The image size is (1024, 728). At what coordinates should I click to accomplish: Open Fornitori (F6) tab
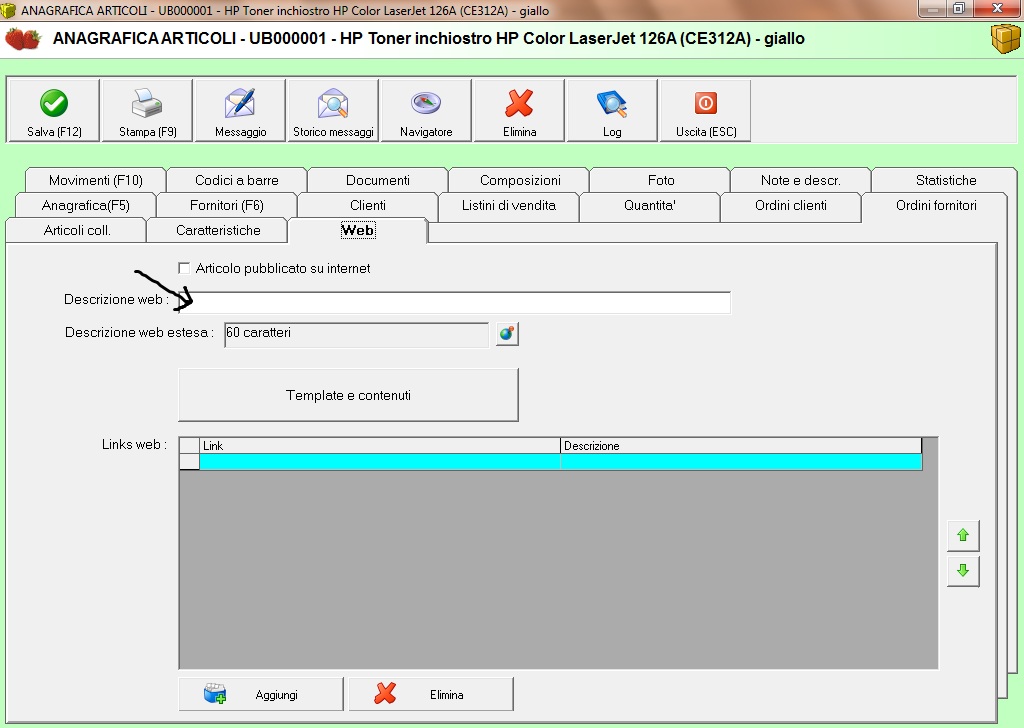(227, 206)
